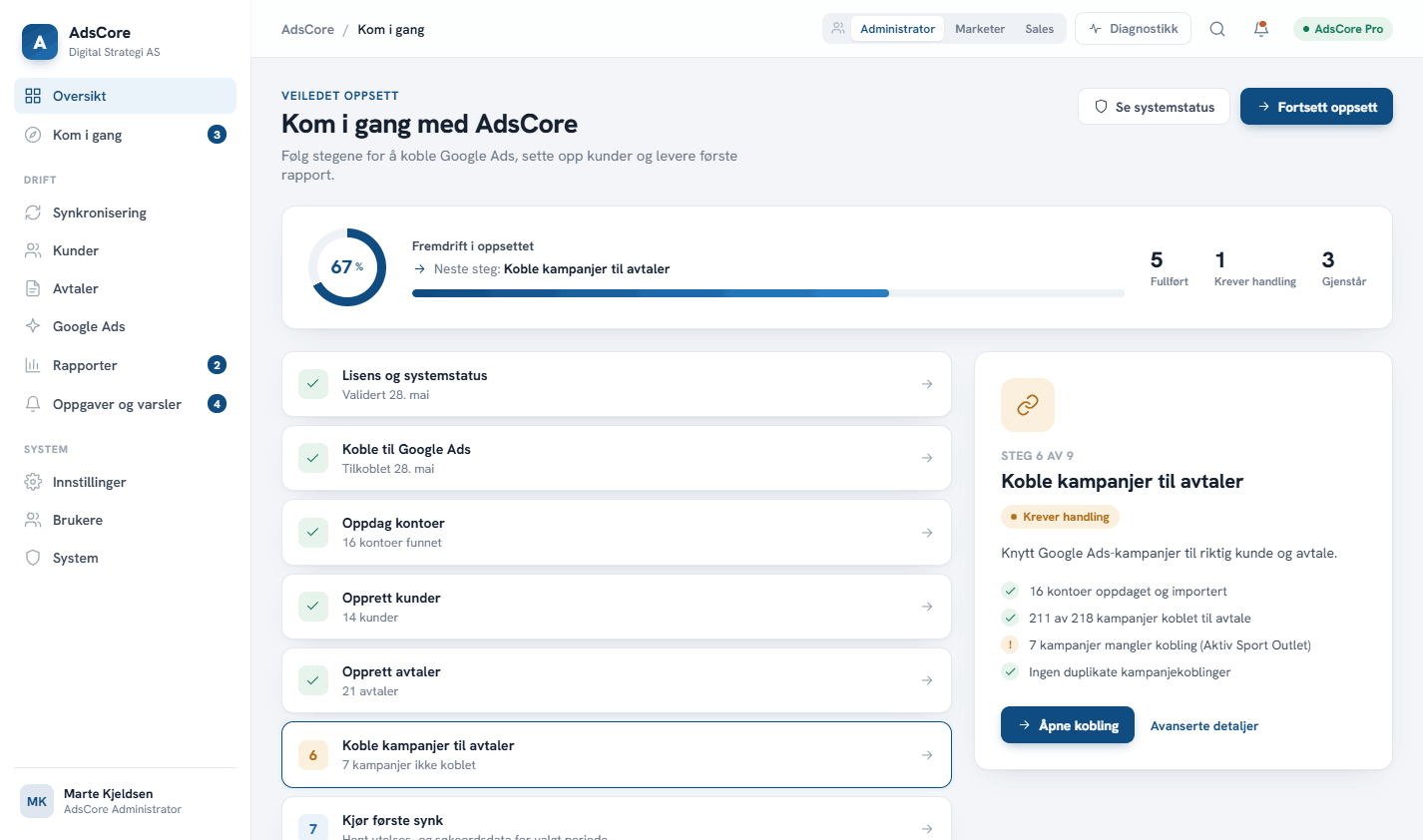Switch to Administrator role tab

pos(897,29)
